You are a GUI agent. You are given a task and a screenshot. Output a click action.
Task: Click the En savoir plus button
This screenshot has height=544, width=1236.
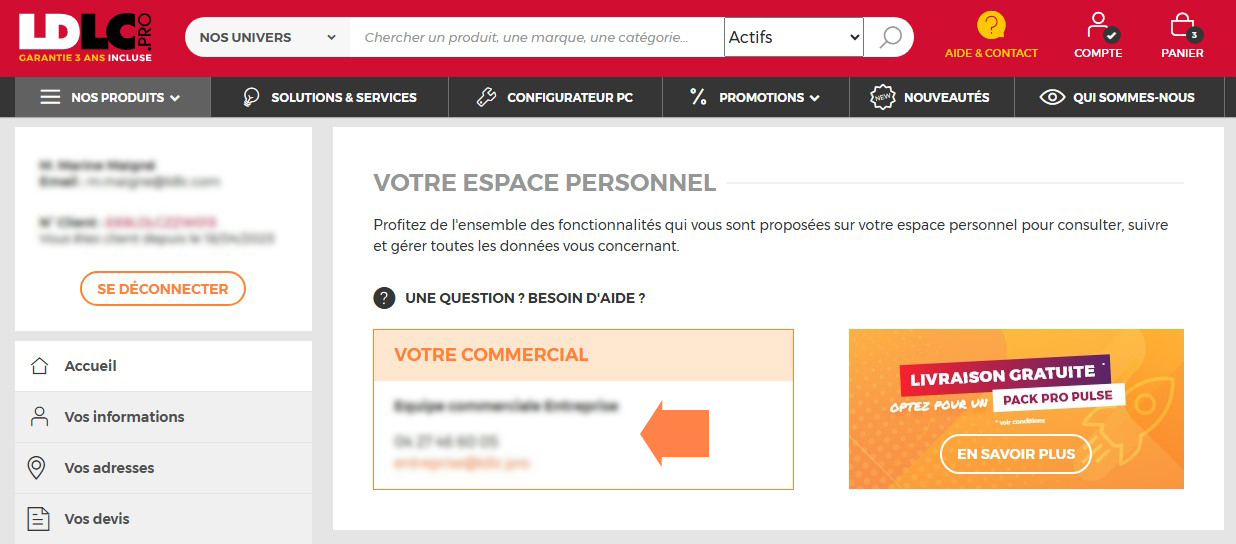tap(1016, 454)
